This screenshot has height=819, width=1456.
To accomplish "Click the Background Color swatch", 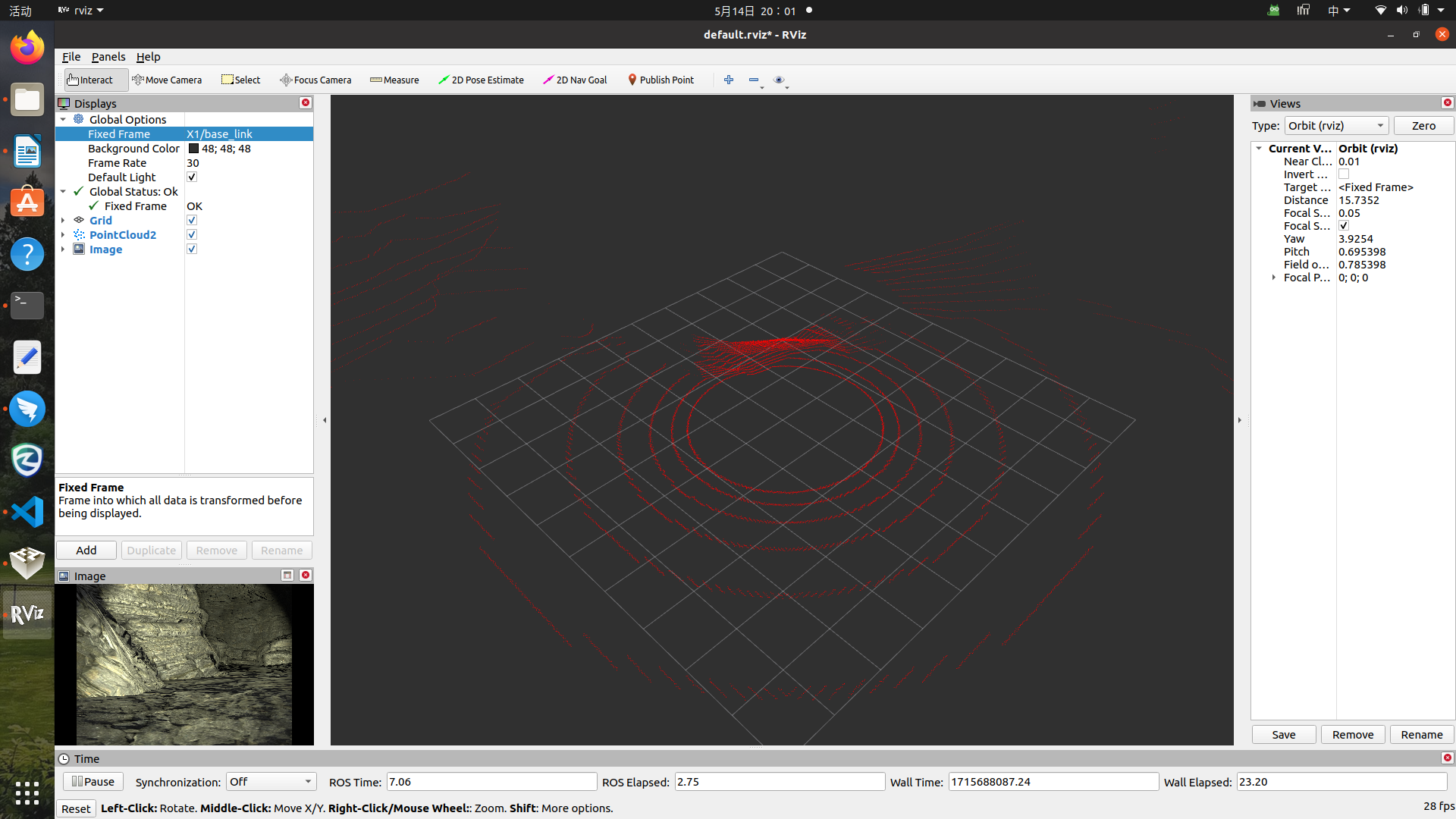I will coord(193,149).
